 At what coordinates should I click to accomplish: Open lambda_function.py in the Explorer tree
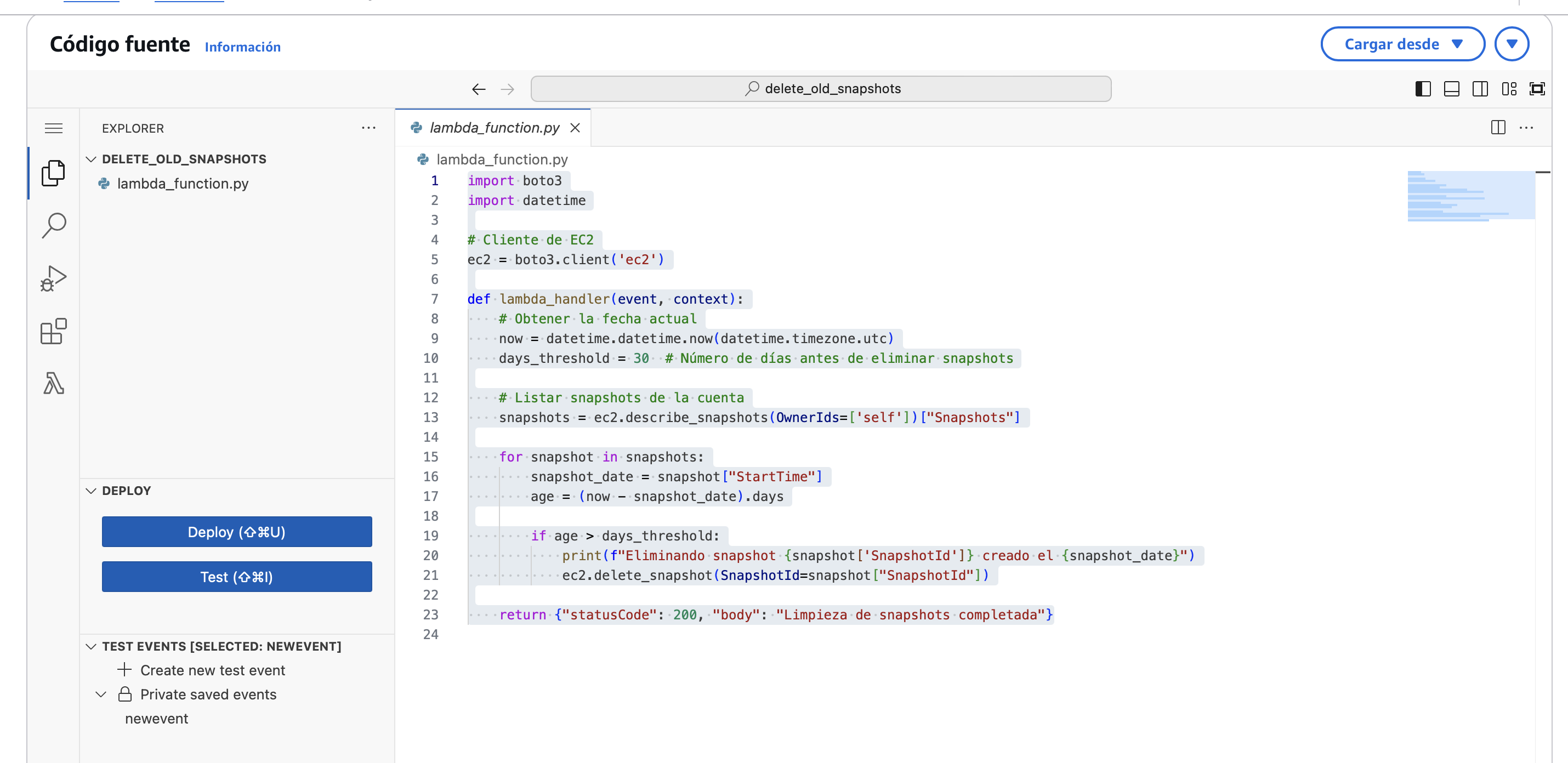coord(183,183)
